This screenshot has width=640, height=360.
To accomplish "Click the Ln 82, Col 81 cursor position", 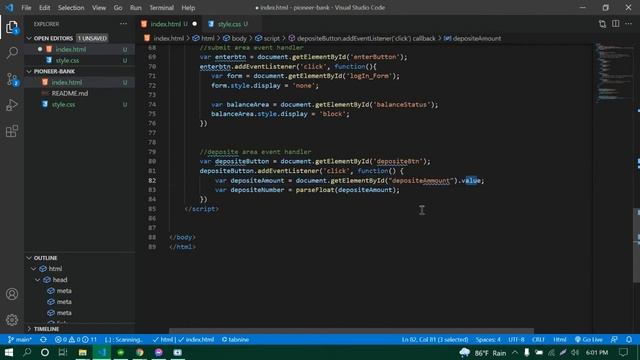I will (435, 340).
